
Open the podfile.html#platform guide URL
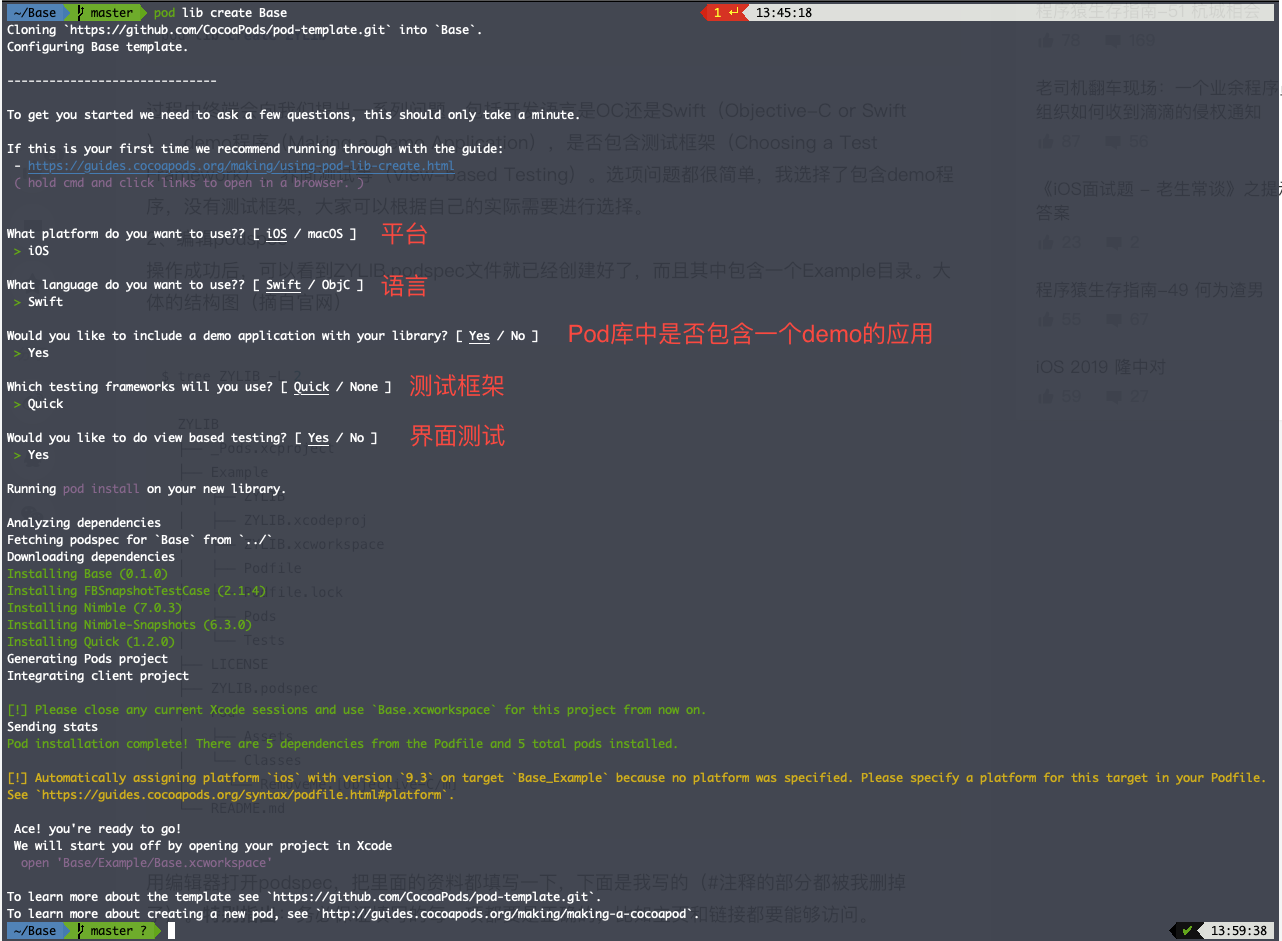245,795
